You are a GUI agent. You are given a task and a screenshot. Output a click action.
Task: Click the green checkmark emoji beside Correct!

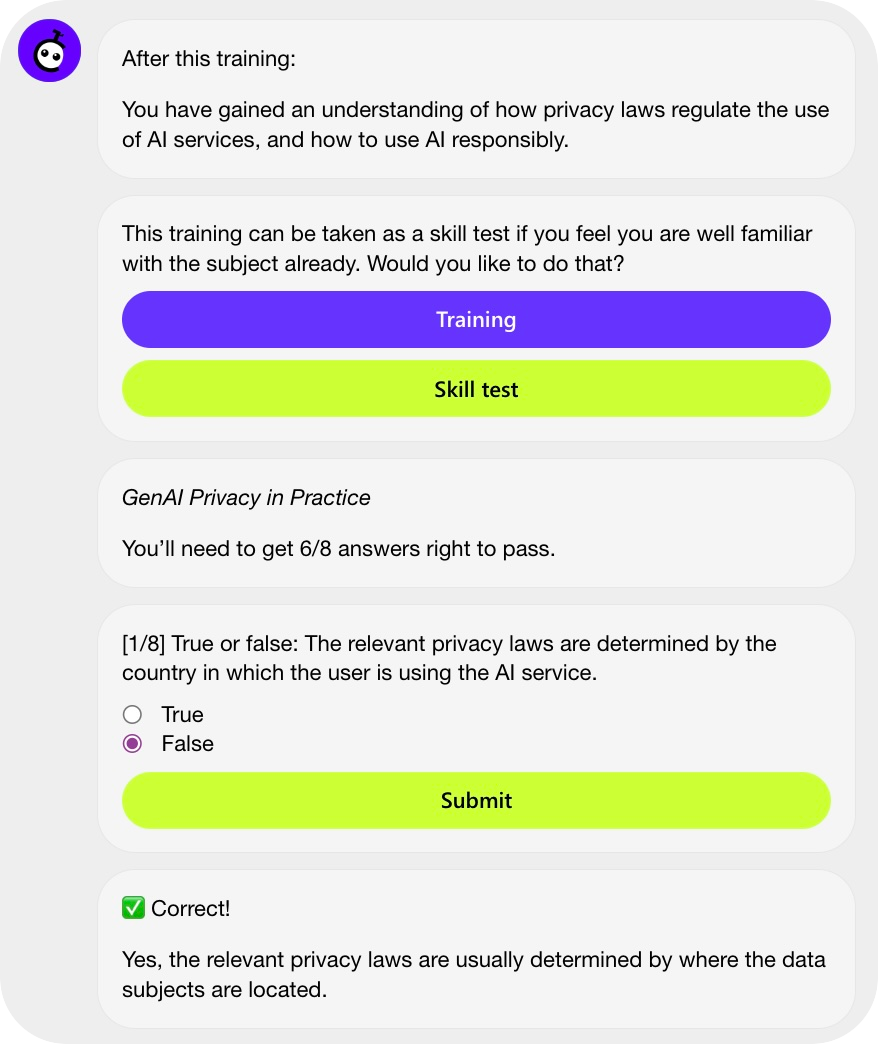point(133,908)
